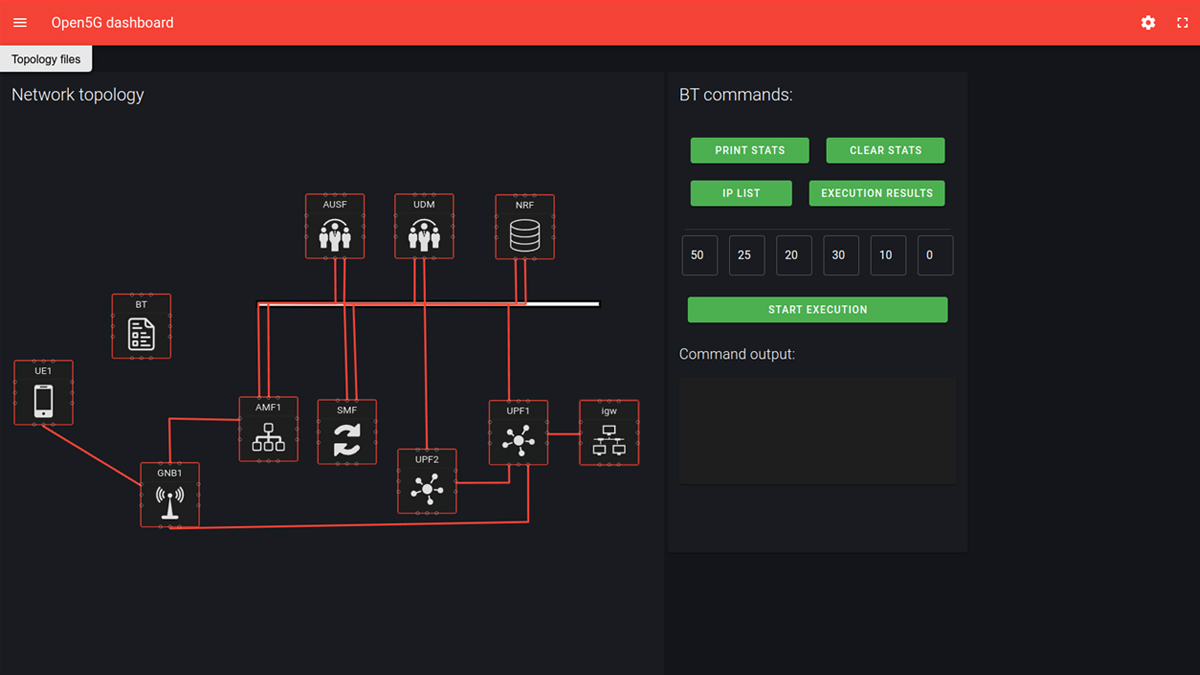Click the igw gateway node
The image size is (1200, 675).
click(609, 439)
